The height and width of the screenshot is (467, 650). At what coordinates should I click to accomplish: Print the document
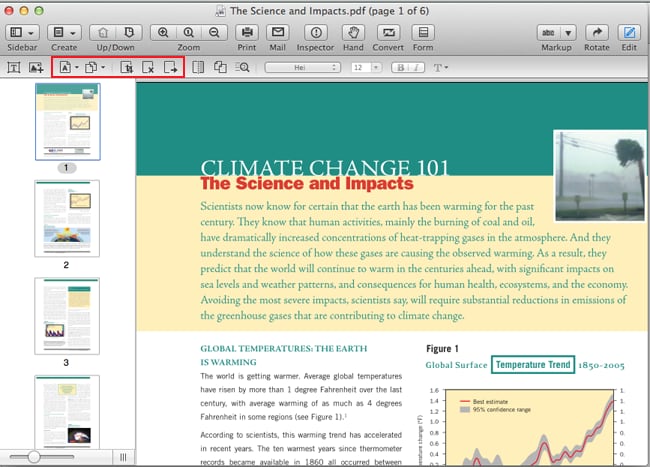point(247,32)
